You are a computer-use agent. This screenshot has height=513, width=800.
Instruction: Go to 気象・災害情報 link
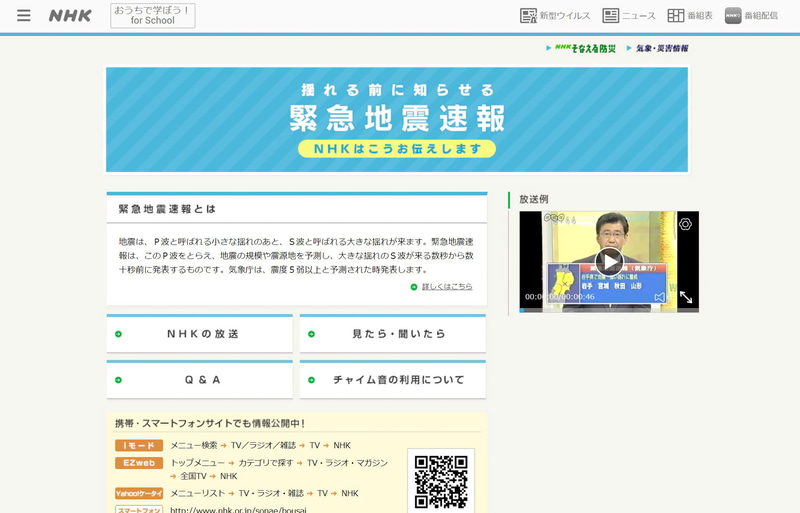(662, 48)
